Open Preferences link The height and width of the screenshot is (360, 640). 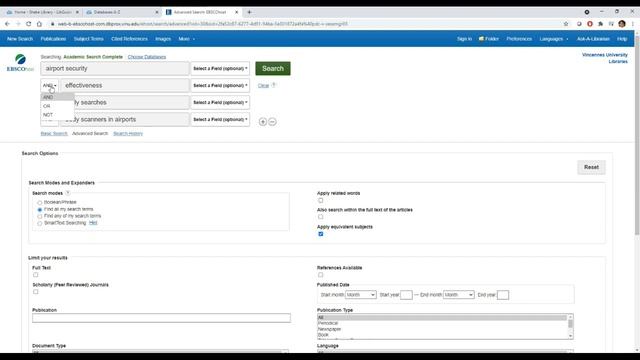(519, 39)
